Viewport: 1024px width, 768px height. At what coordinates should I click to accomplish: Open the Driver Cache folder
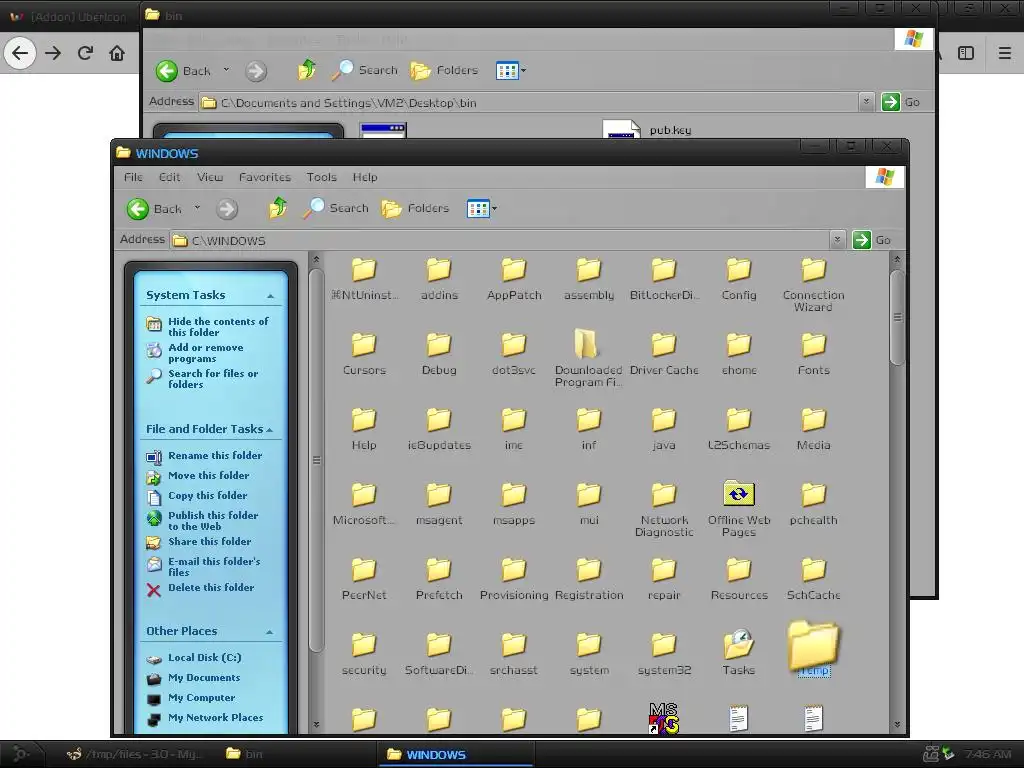664,354
